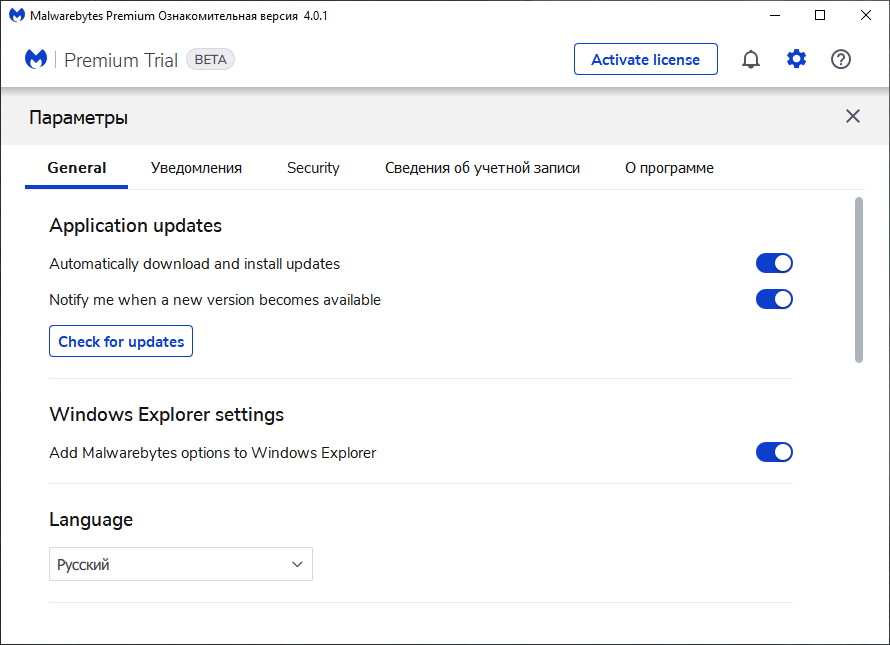Click the settings gear icon
890x645 pixels.
click(x=796, y=59)
